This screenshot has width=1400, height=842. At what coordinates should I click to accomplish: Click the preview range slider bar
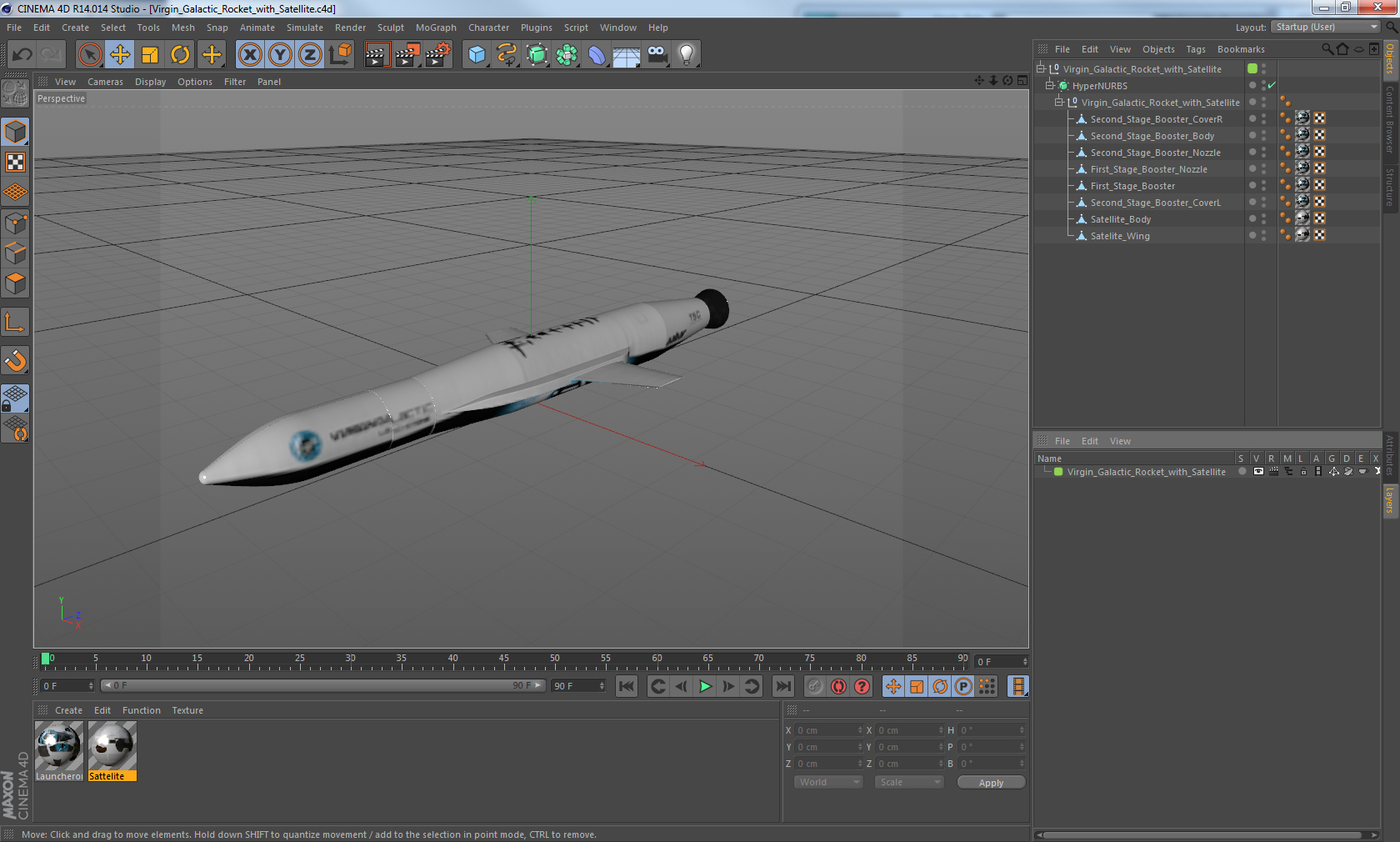(x=322, y=685)
